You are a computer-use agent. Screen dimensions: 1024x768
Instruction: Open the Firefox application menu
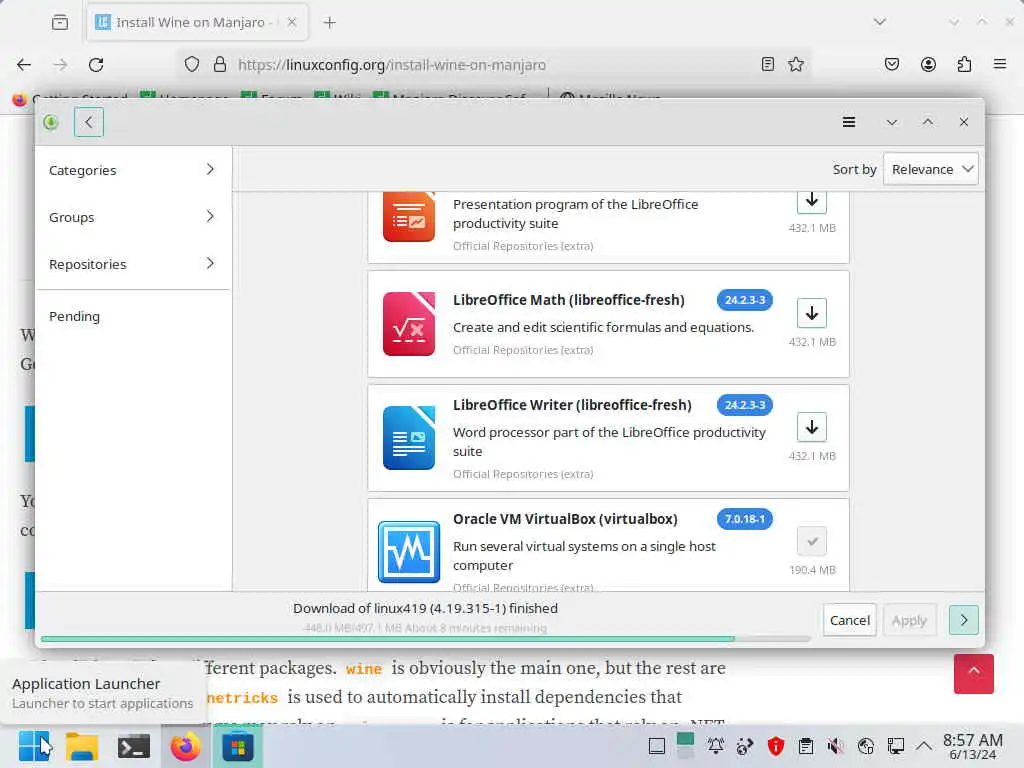1000,64
